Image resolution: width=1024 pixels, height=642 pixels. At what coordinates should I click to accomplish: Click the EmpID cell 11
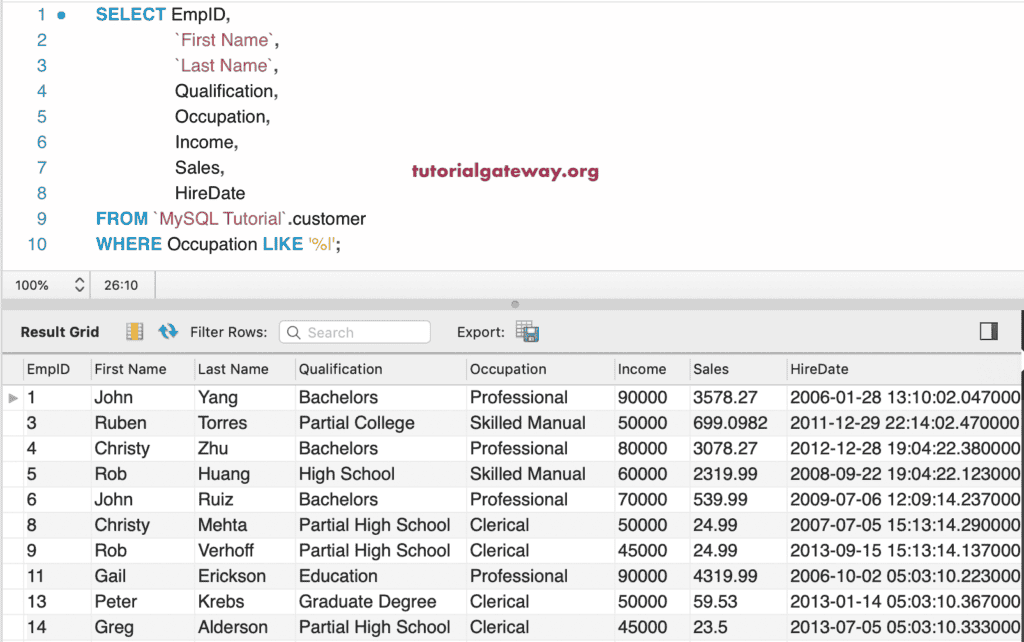tap(35, 575)
